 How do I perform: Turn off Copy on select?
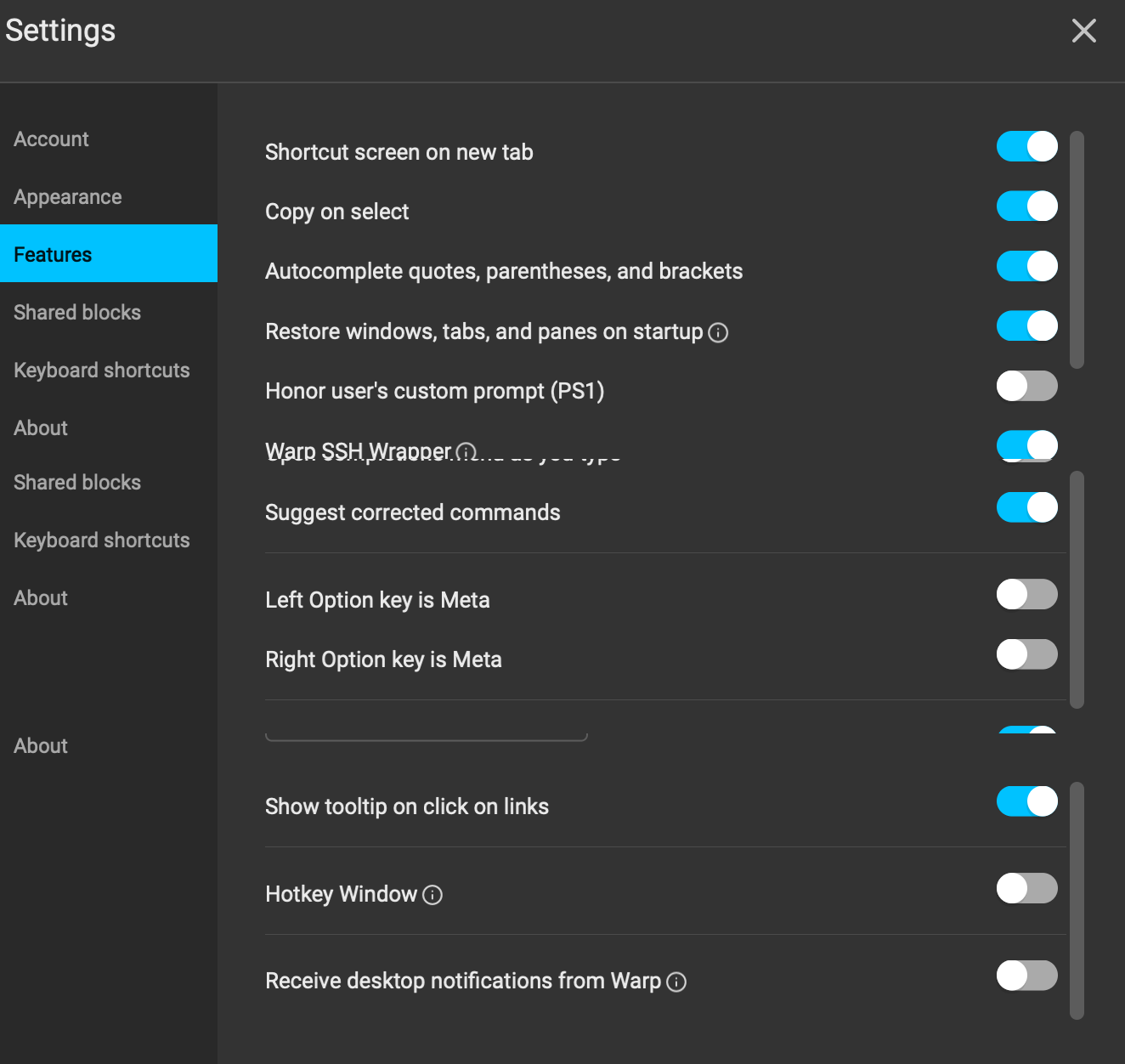pos(1026,206)
